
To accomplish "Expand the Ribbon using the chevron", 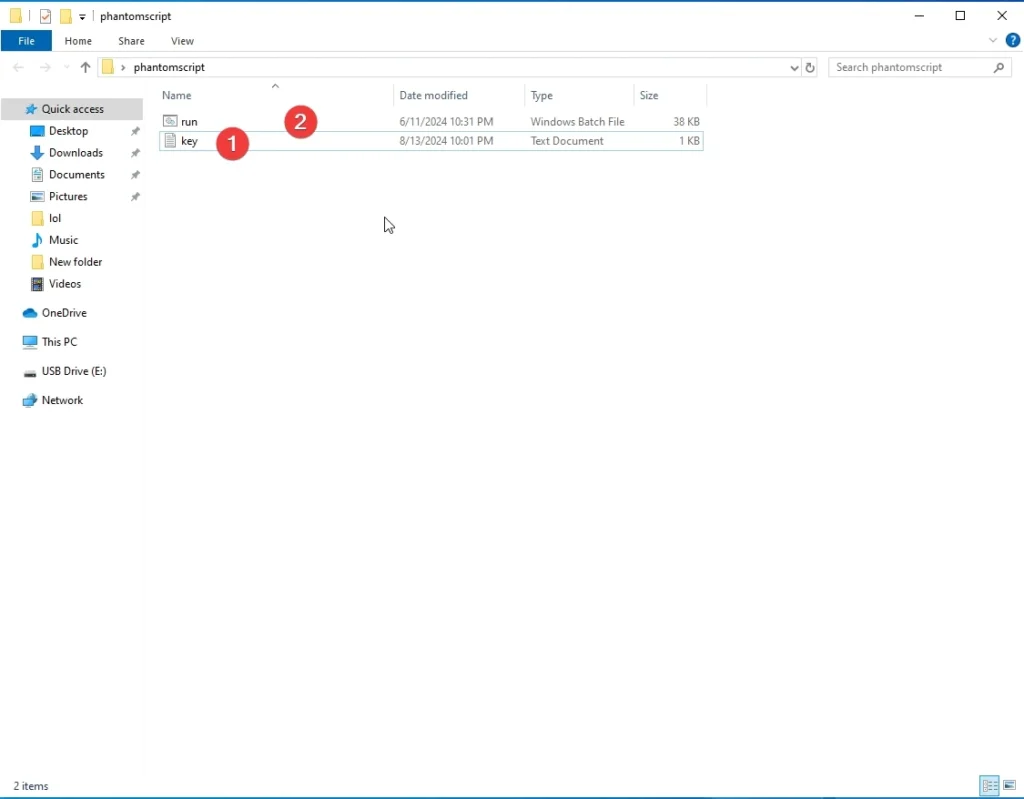I will 994,40.
